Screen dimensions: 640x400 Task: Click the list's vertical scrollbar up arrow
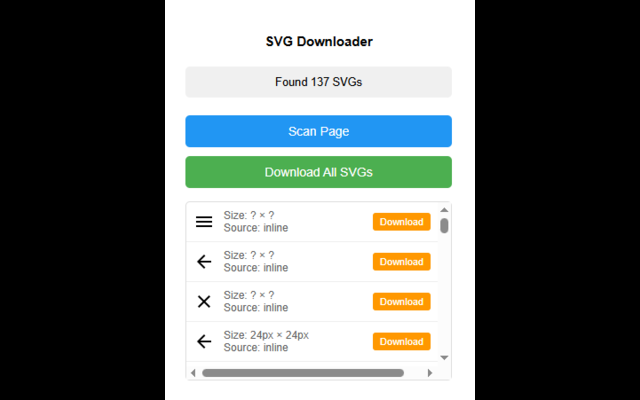[x=444, y=210]
